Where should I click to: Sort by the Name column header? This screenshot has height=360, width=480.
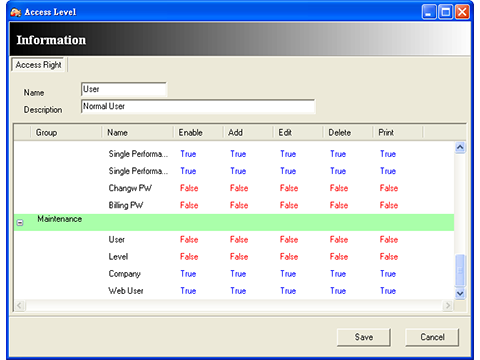pyautogui.click(x=138, y=132)
